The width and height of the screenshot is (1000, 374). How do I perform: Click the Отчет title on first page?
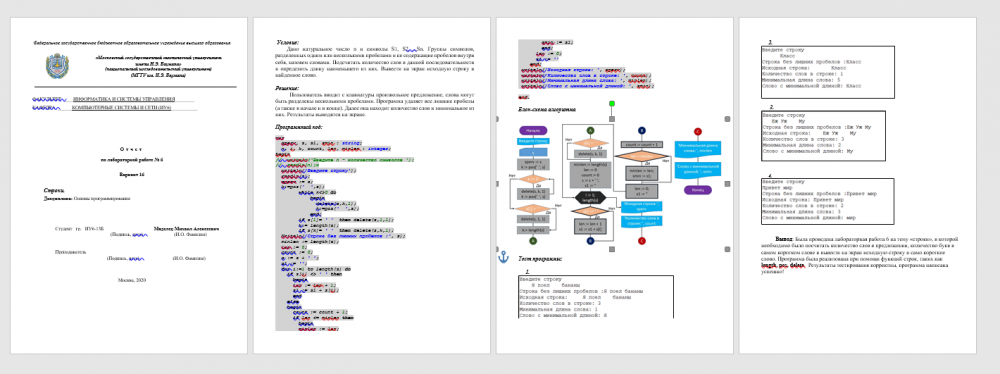128,146
